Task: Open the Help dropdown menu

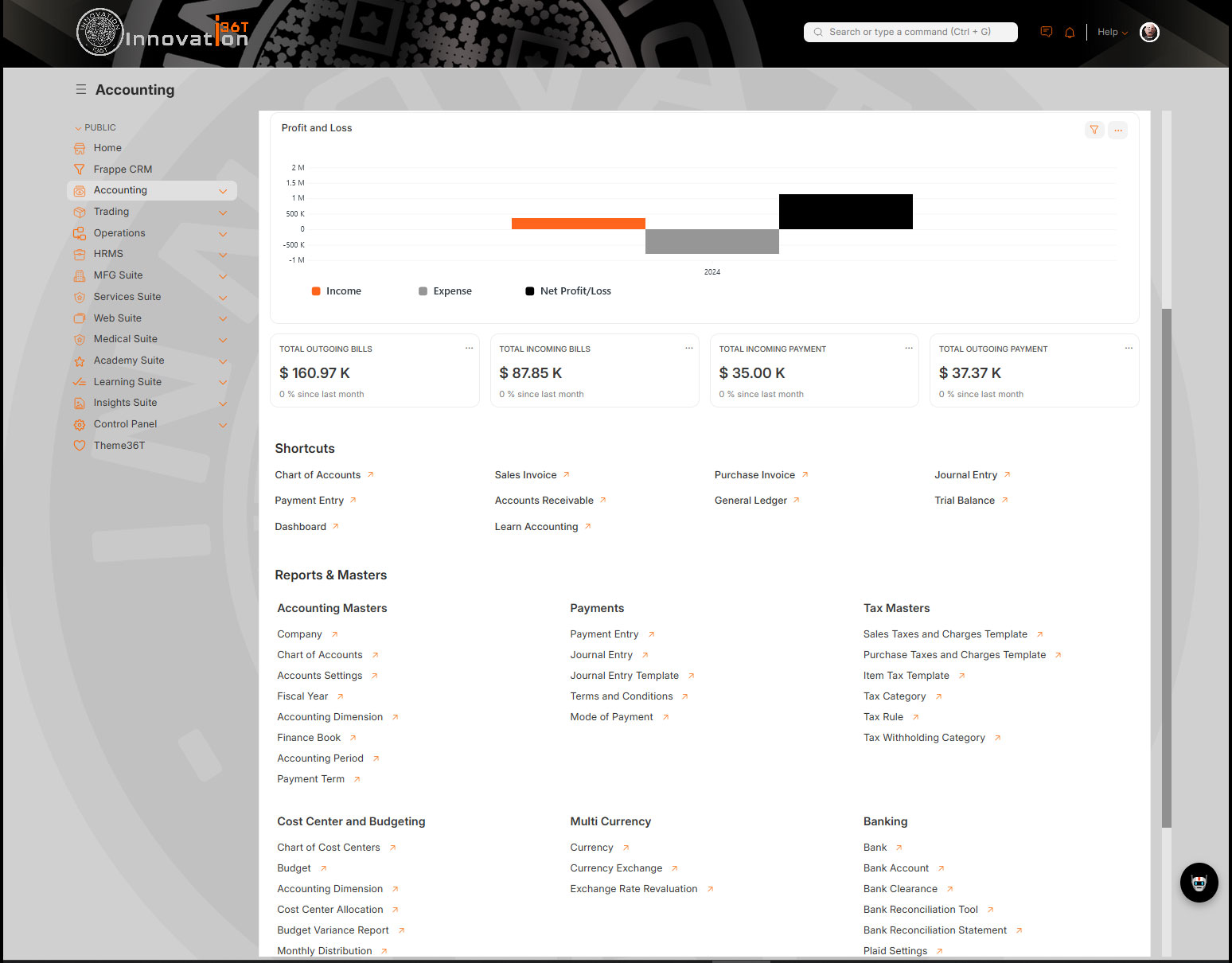Action: pyautogui.click(x=1112, y=33)
